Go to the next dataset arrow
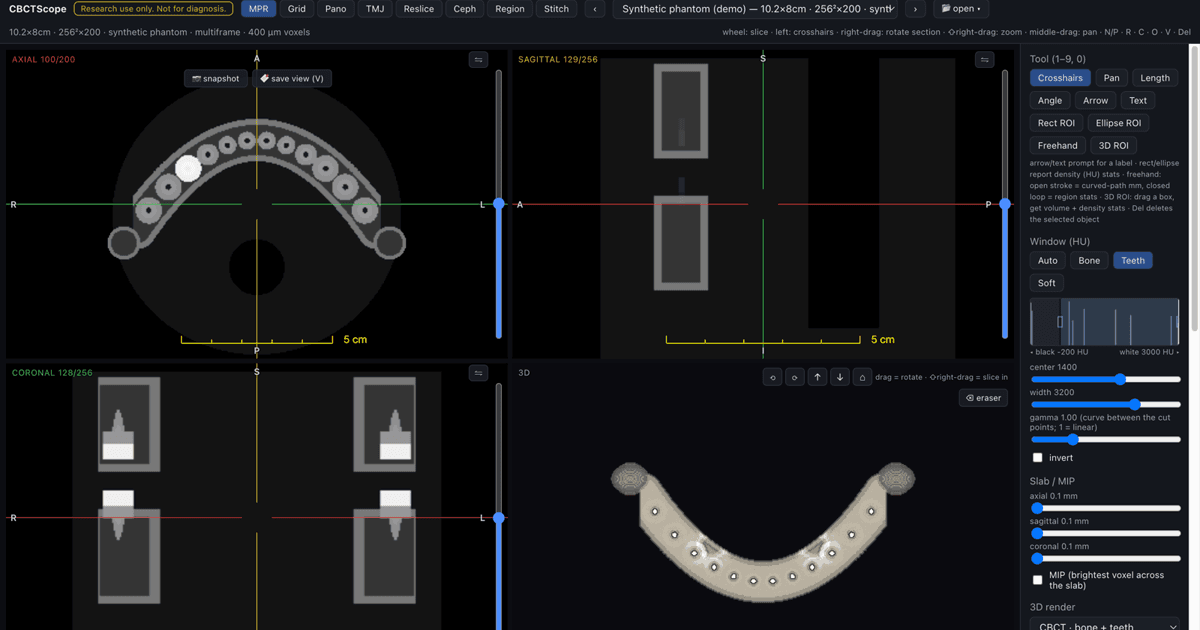1200x630 pixels. click(x=915, y=9)
